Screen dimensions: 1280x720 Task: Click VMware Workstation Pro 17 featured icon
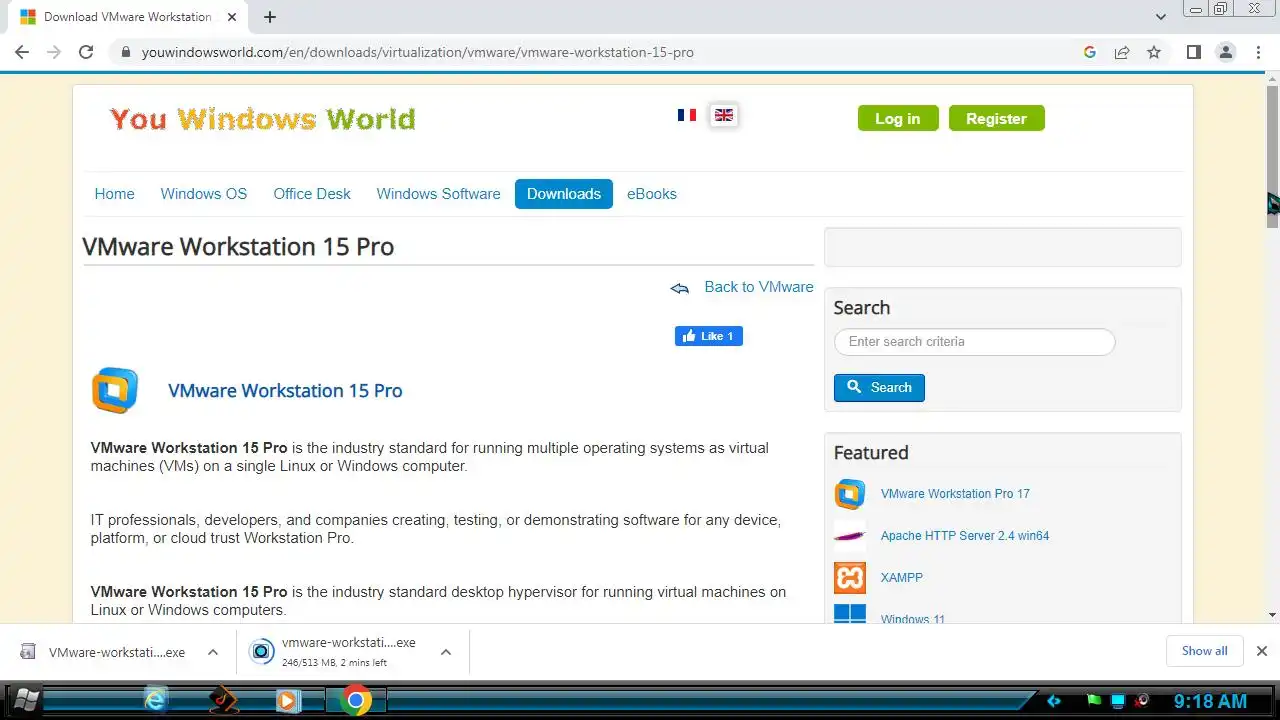tap(850, 494)
